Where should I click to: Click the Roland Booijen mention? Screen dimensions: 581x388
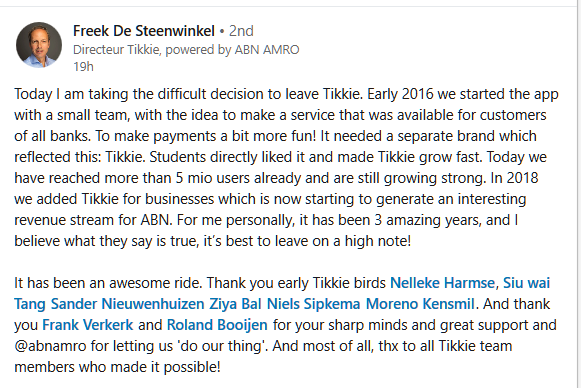click(217, 325)
